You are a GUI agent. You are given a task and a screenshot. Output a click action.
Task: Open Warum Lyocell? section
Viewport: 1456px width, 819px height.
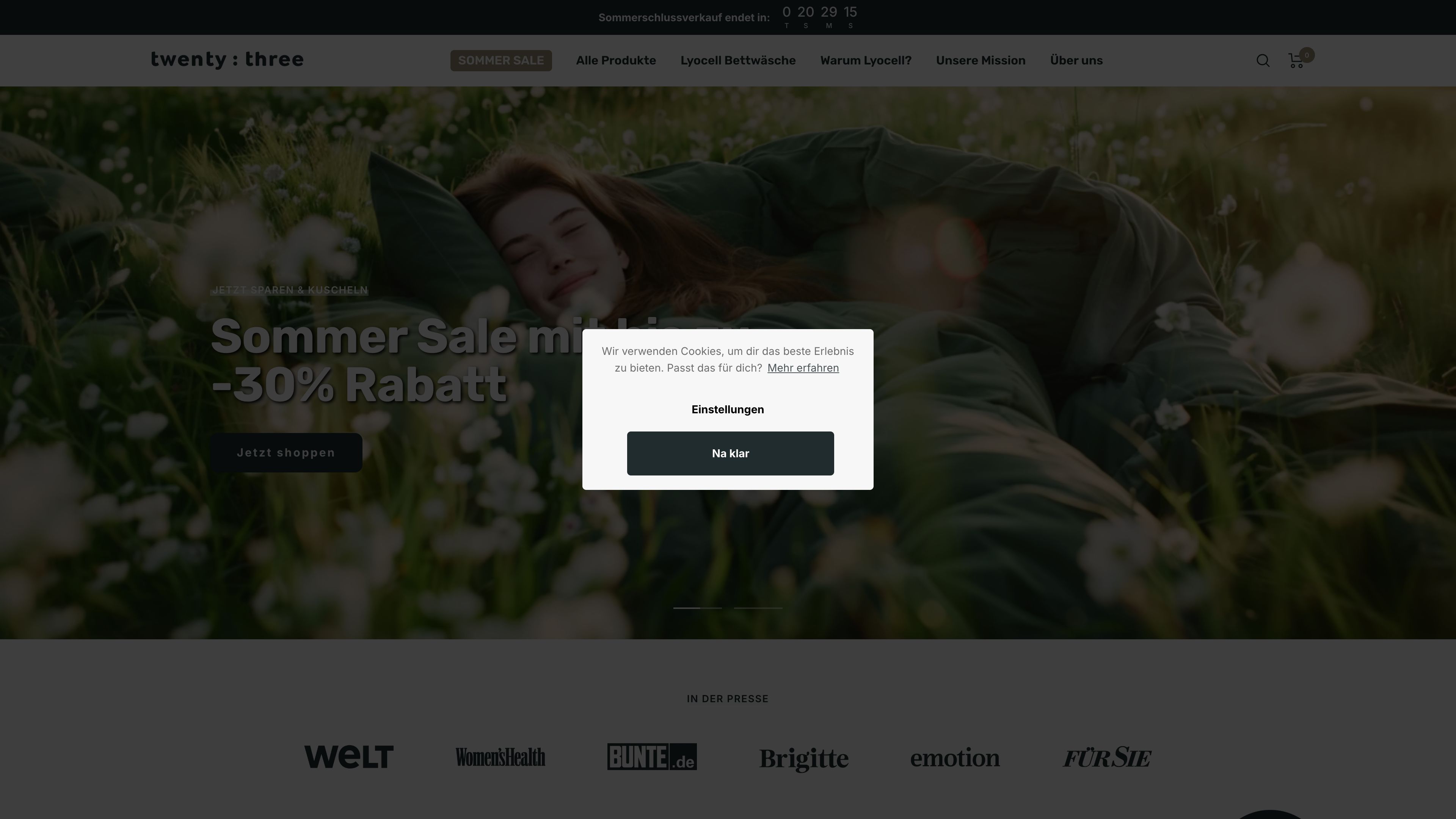tap(865, 61)
